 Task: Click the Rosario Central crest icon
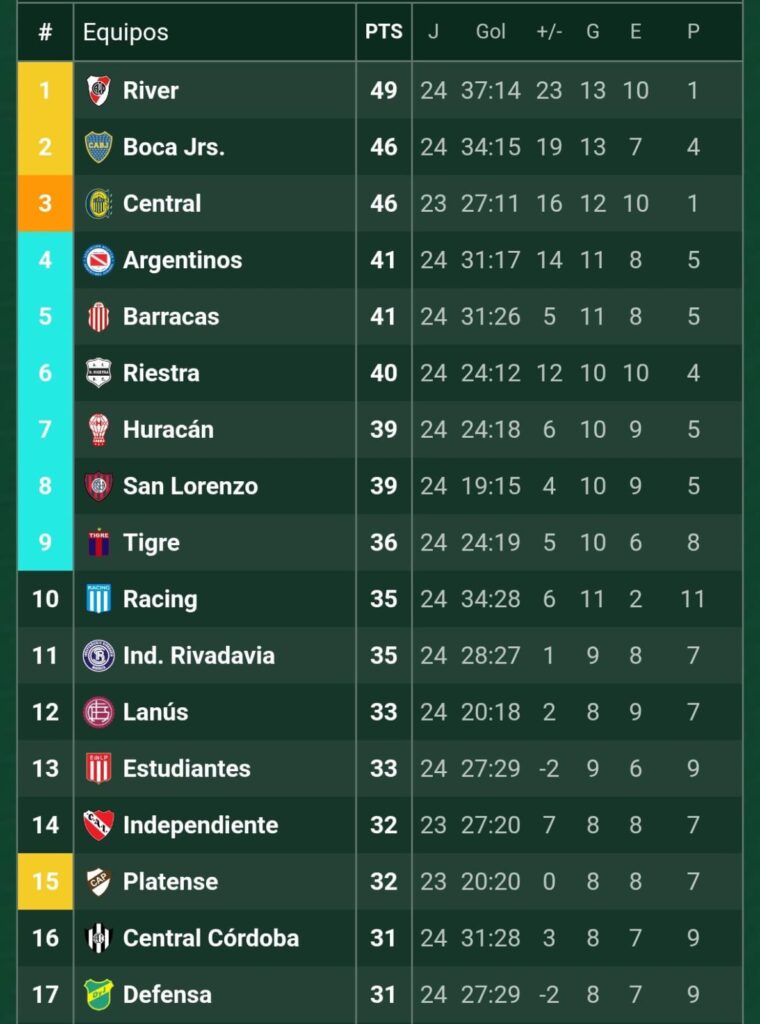[x=99, y=203]
